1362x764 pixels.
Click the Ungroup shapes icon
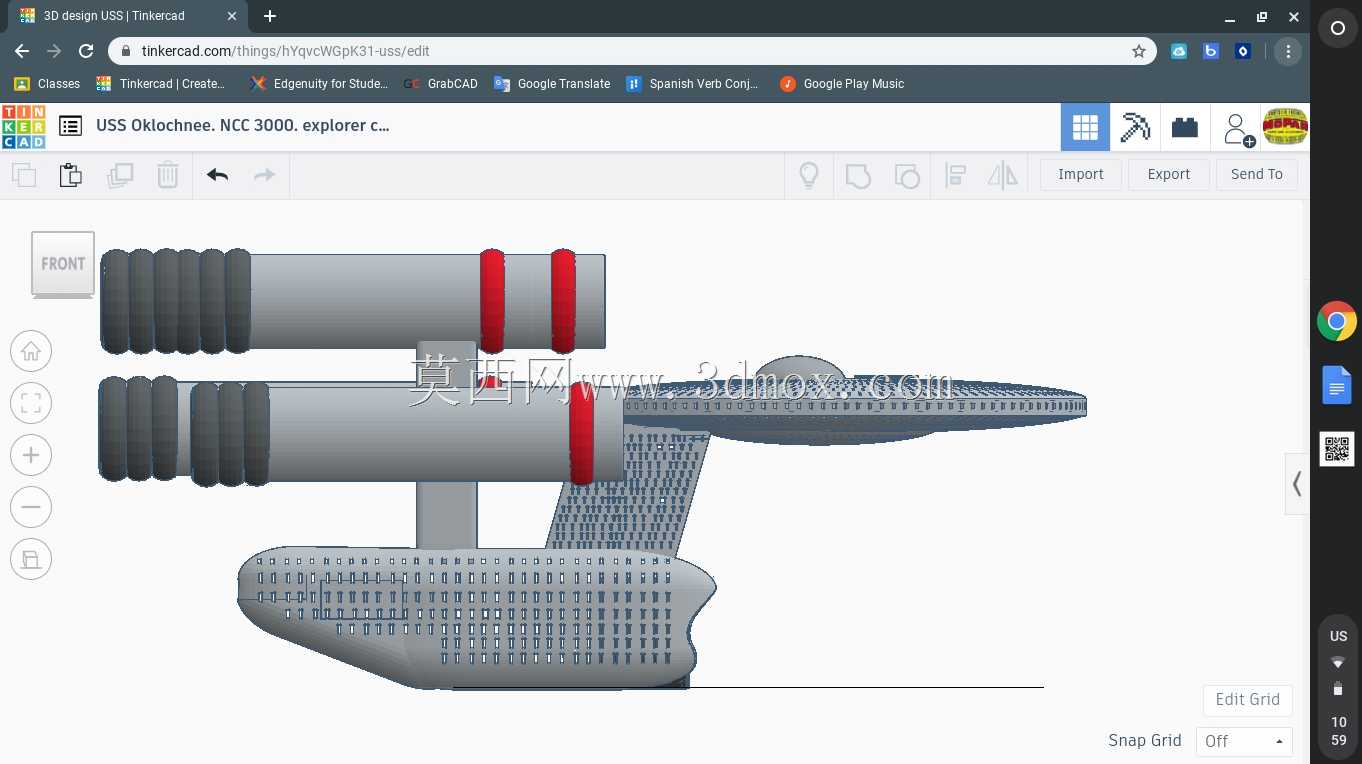point(906,176)
